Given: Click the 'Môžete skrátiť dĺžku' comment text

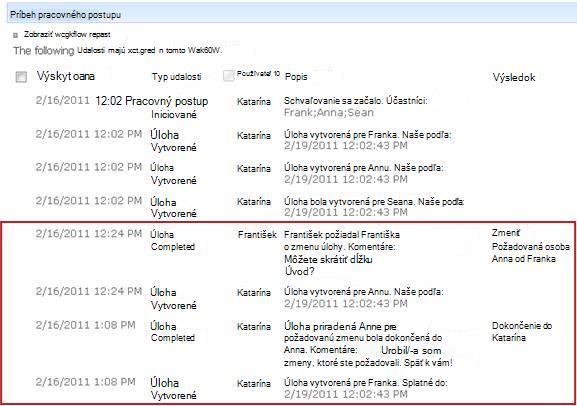Looking at the screenshot, I should [328, 260].
